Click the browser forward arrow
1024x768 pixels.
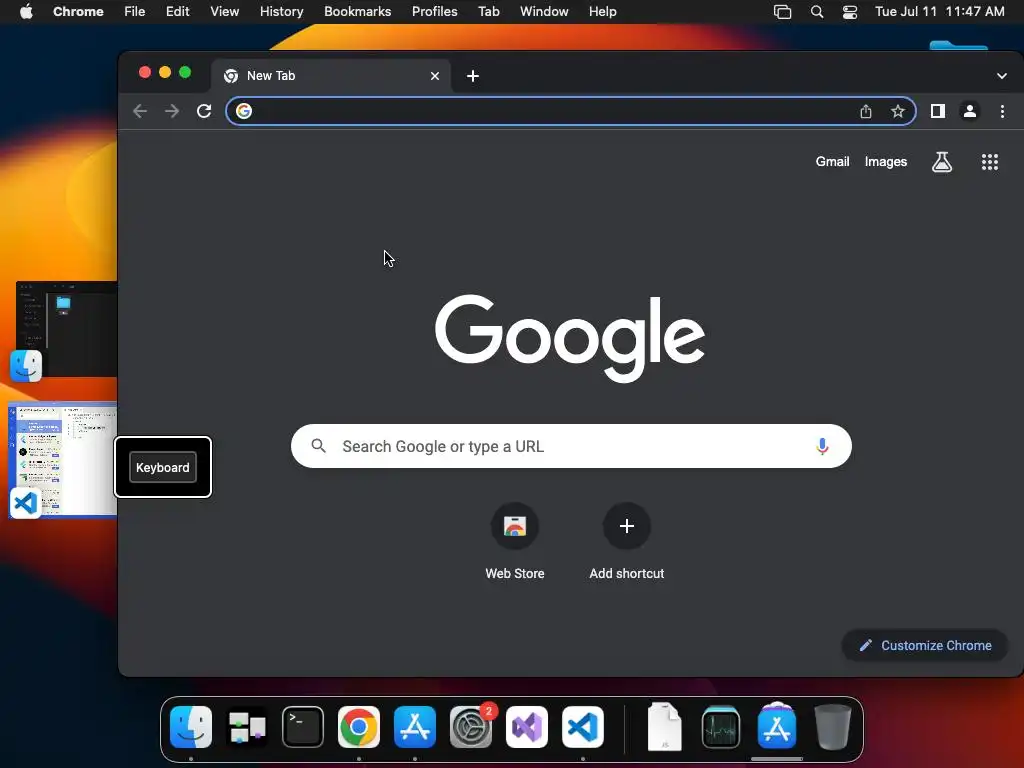pos(172,111)
